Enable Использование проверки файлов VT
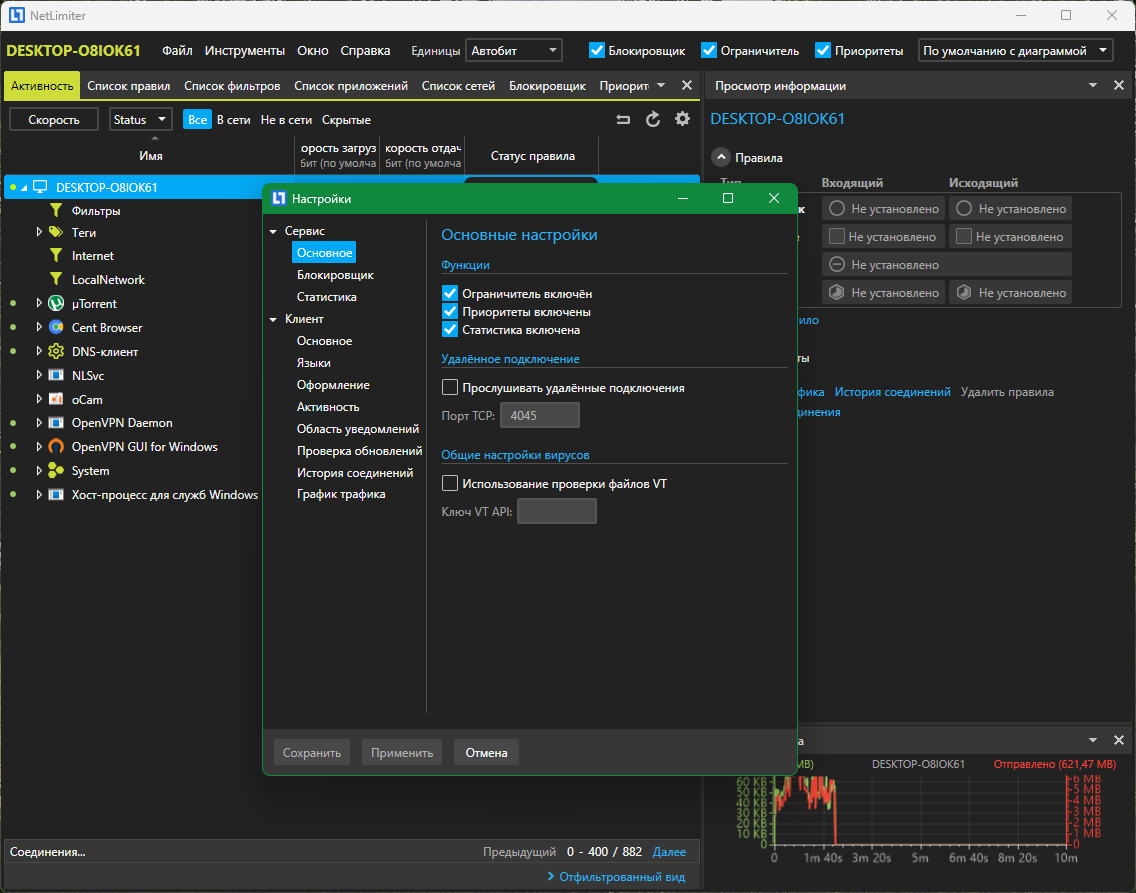The image size is (1136, 893). [450, 484]
